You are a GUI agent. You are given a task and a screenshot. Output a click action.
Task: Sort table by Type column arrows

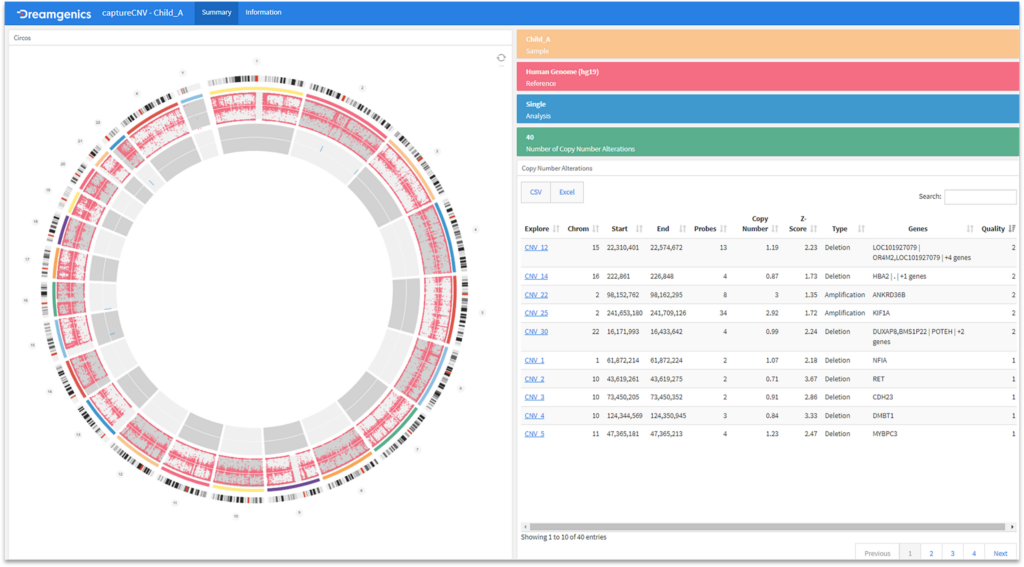(861, 229)
